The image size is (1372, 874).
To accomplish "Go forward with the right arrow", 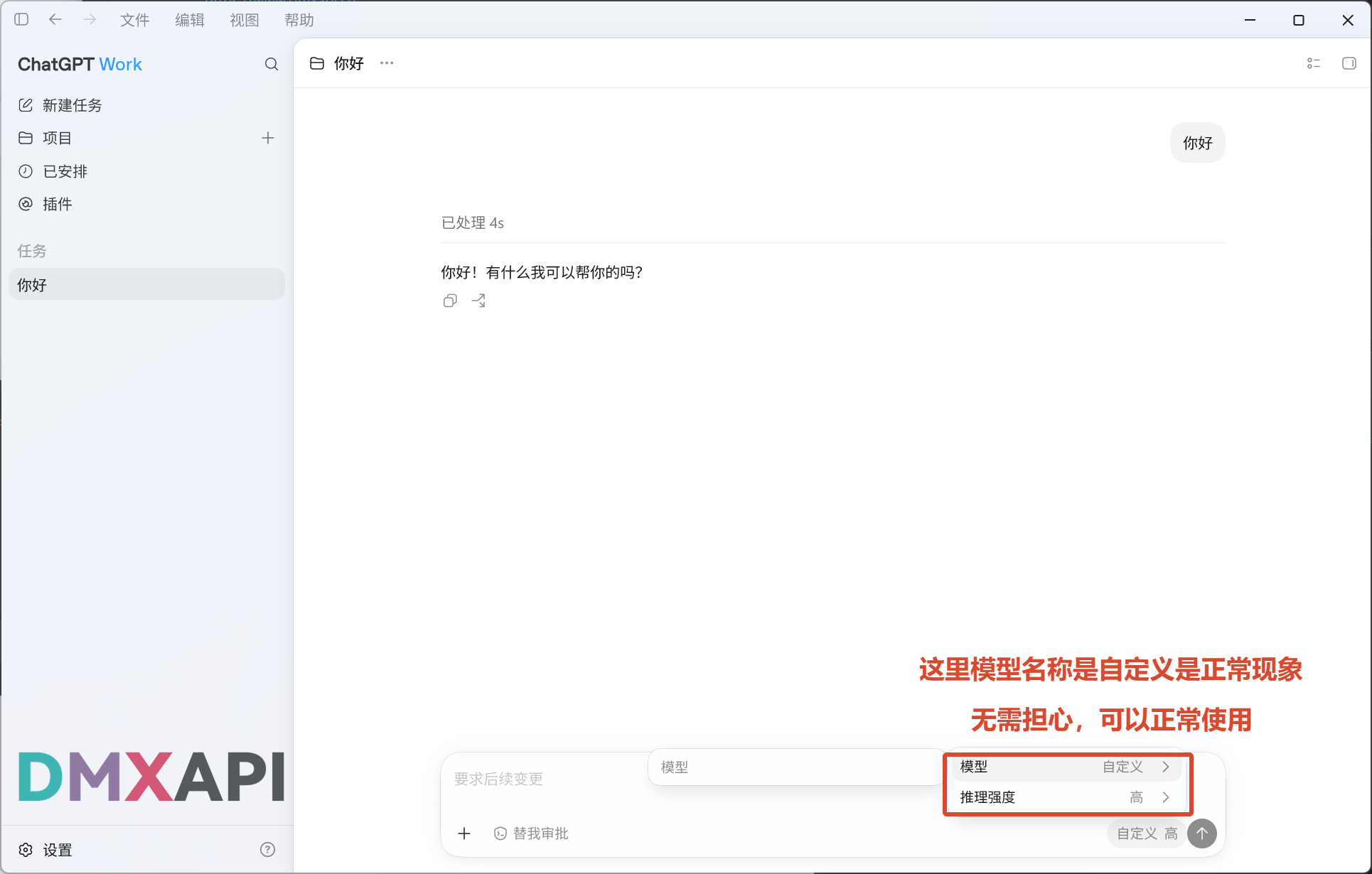I will [x=90, y=20].
